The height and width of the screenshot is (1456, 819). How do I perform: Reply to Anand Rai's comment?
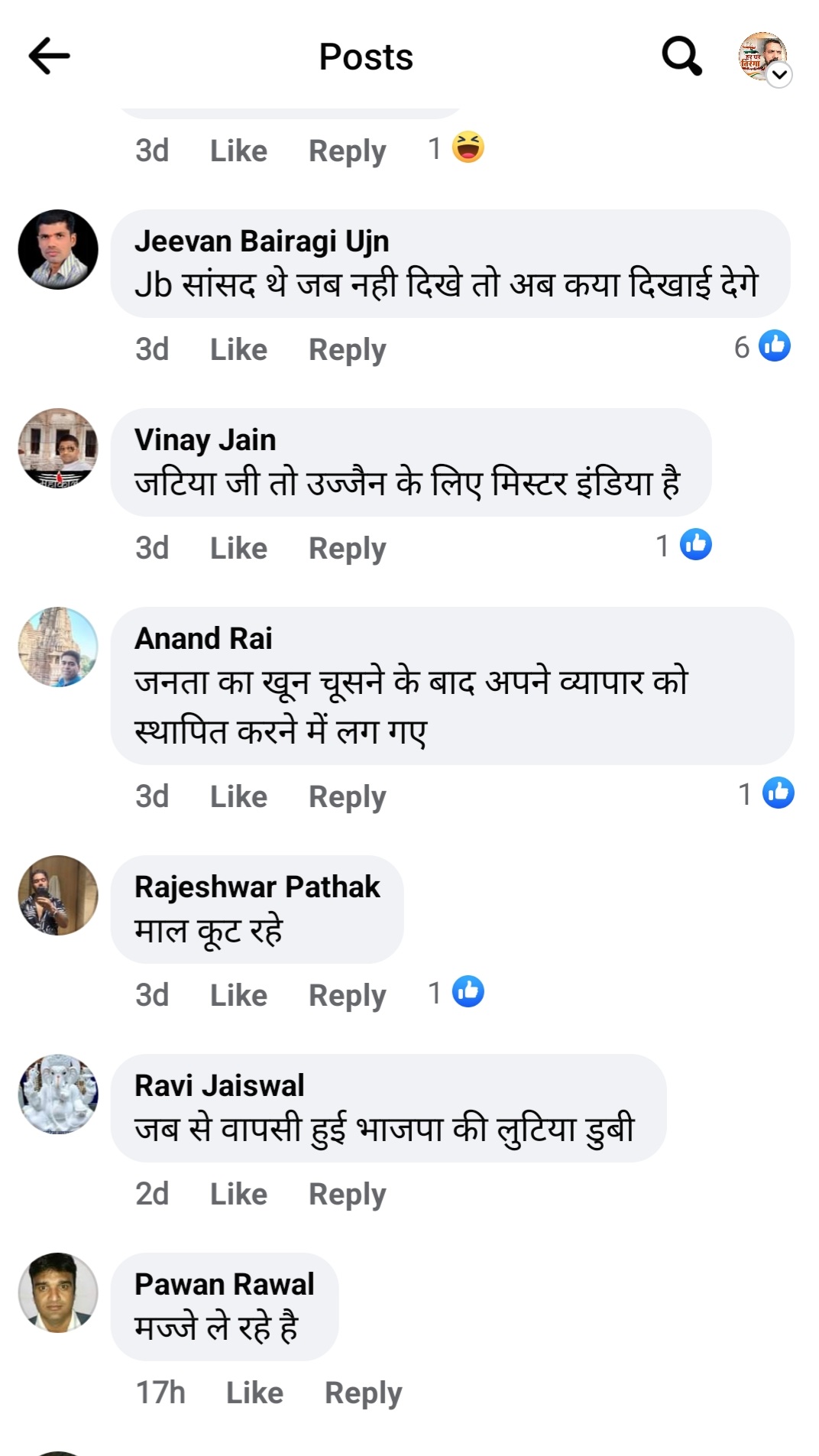[347, 797]
